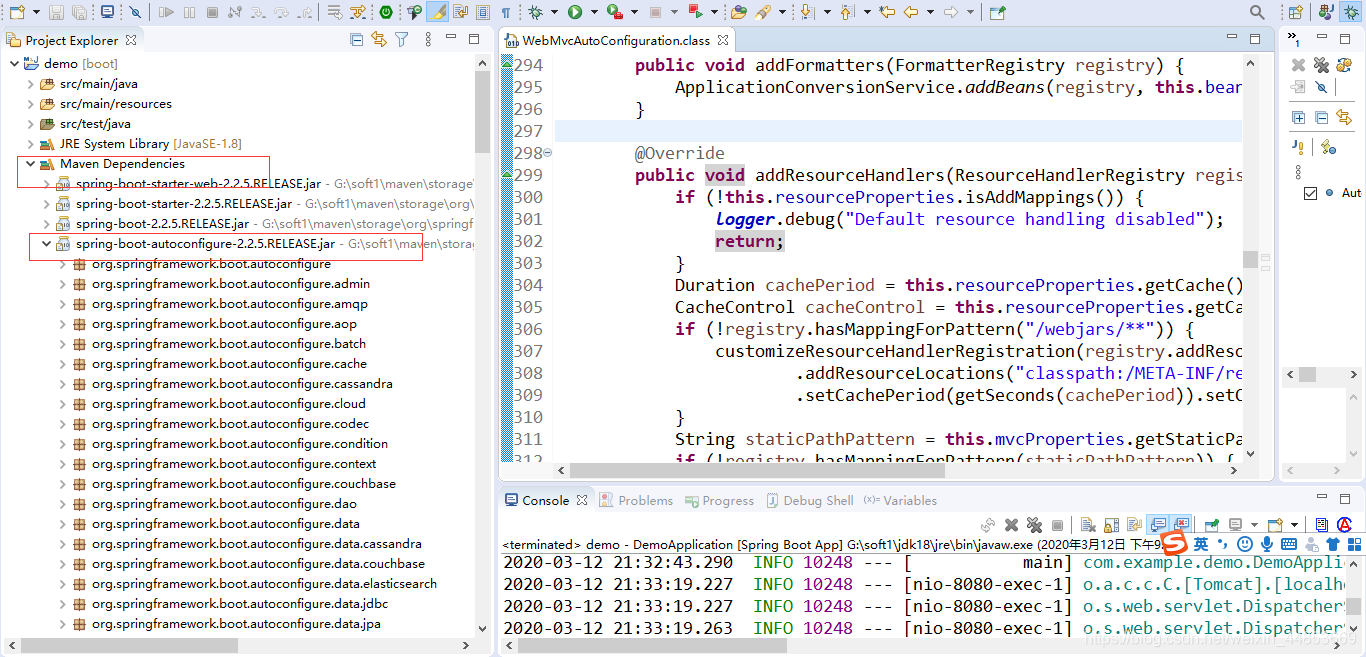Click the green Run toolbar button
This screenshot has width=1366, height=657.
click(x=575, y=12)
